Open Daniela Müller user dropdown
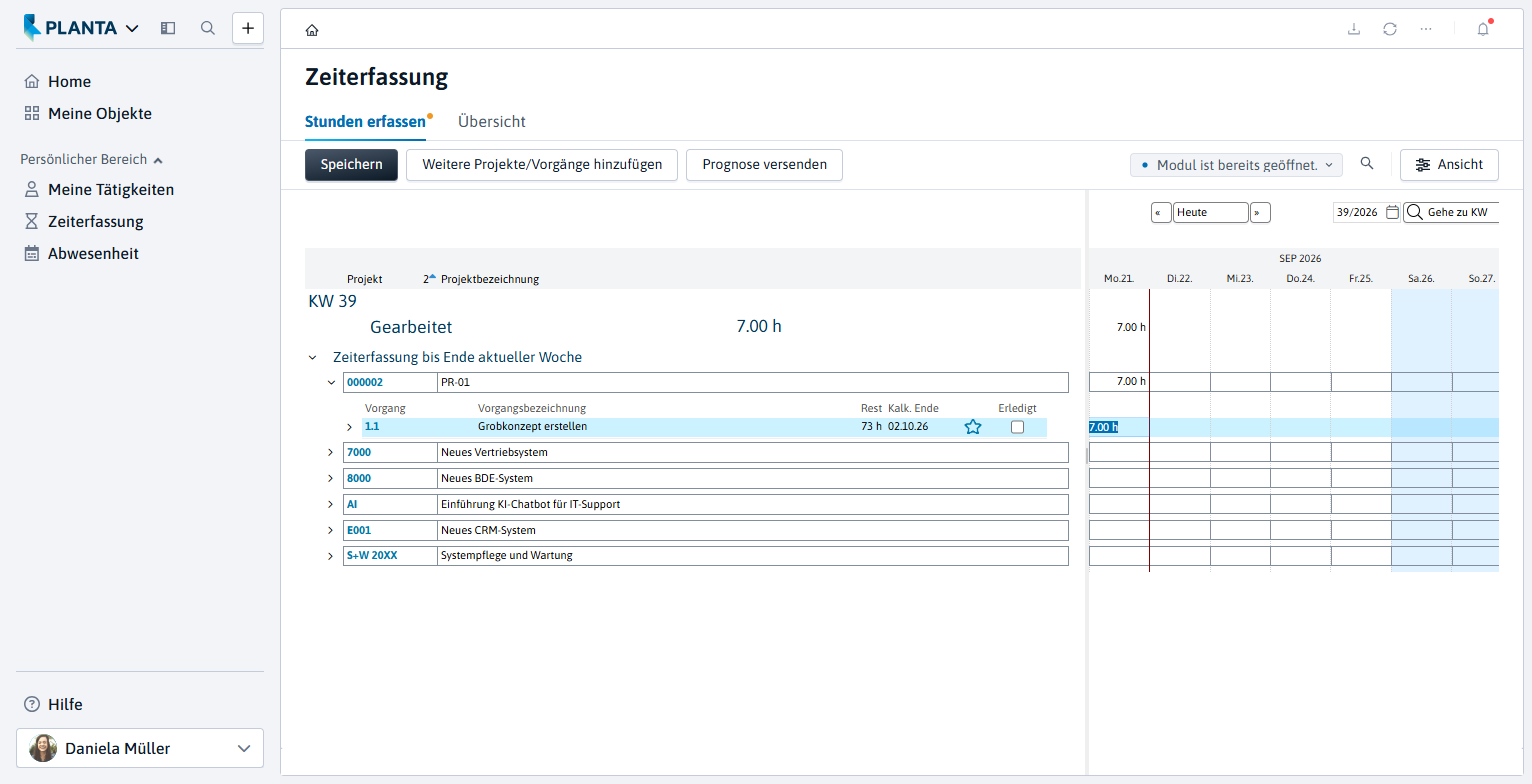Image resolution: width=1532 pixels, height=784 pixels. coord(140,748)
